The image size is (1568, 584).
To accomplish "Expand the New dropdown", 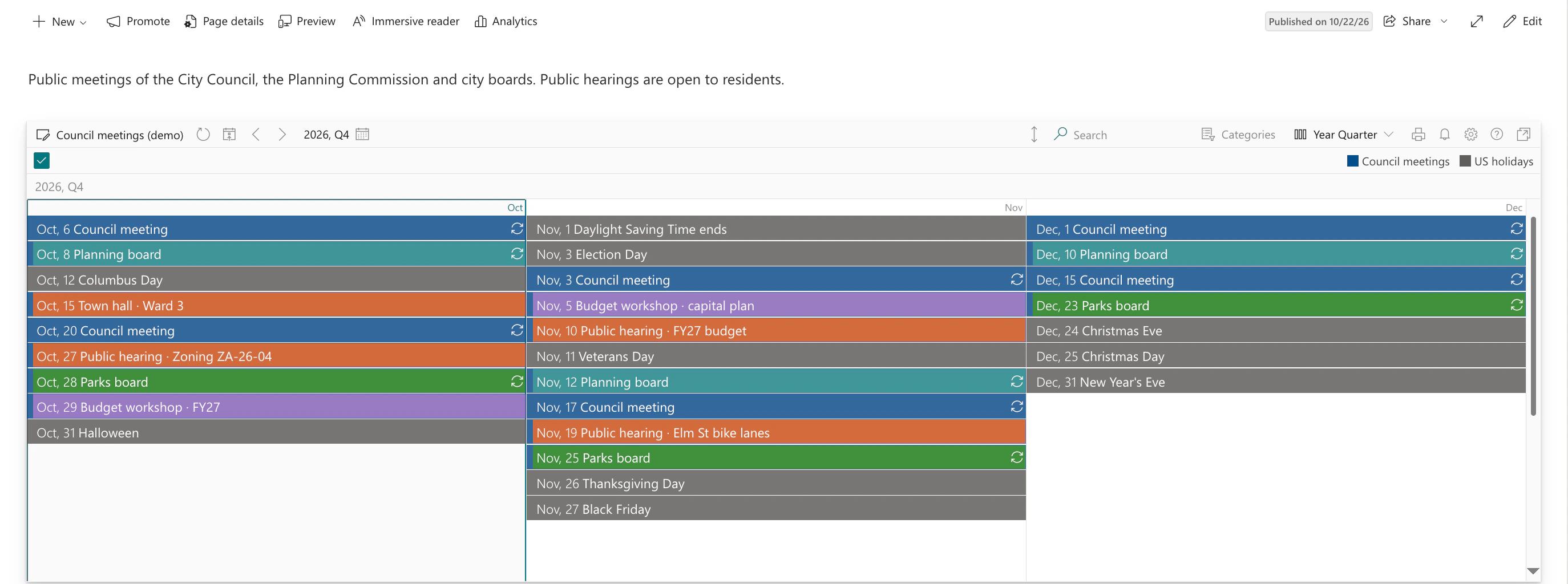I will (60, 21).
